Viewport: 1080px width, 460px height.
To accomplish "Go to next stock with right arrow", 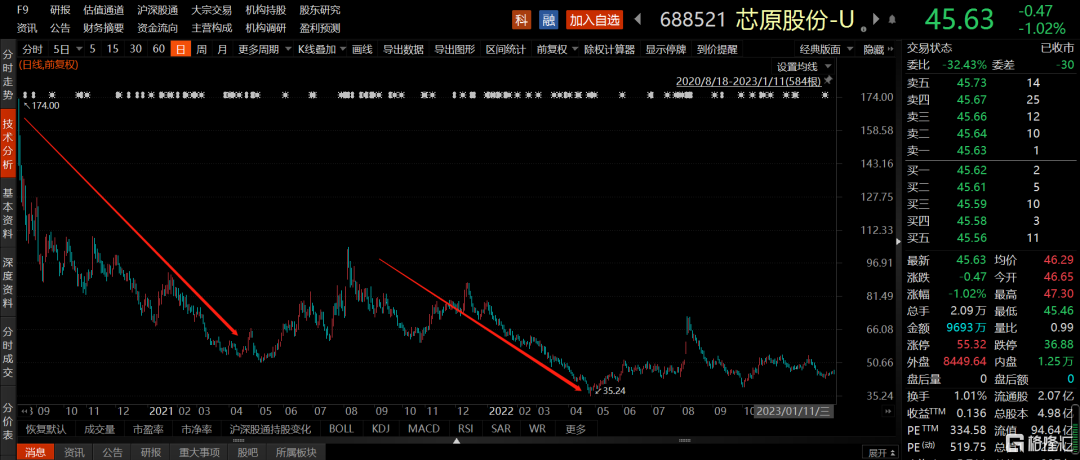I will 875,20.
